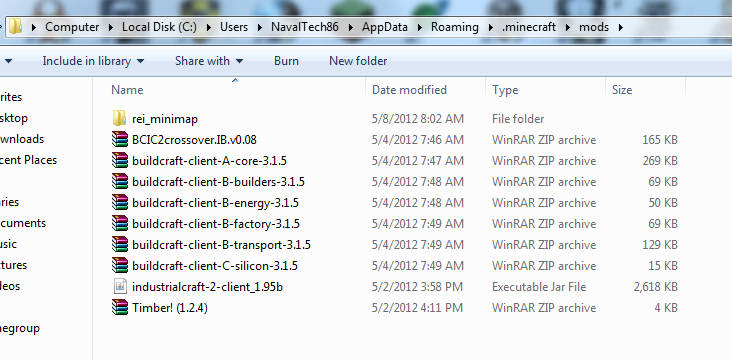Click the buildcraft-client-B-energy-3.1.5 archive icon
The height and width of the screenshot is (360, 732).
[120, 203]
